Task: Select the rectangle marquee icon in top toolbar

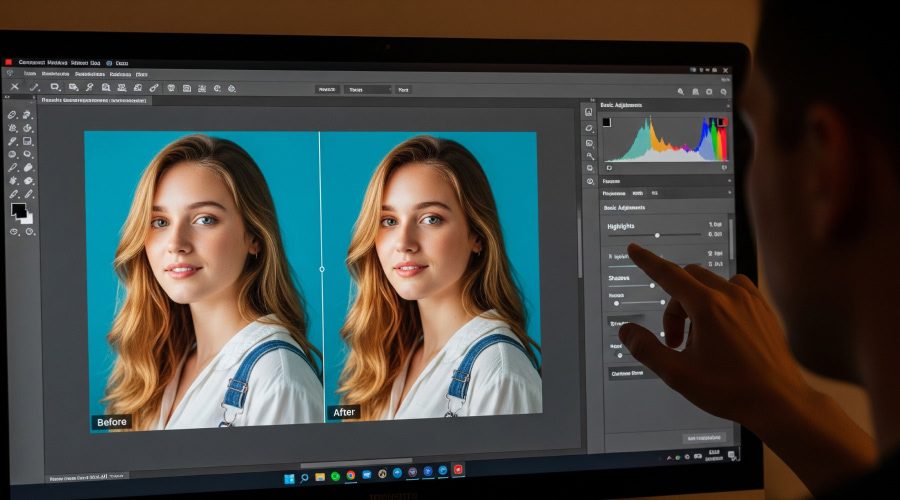Action: coord(55,87)
